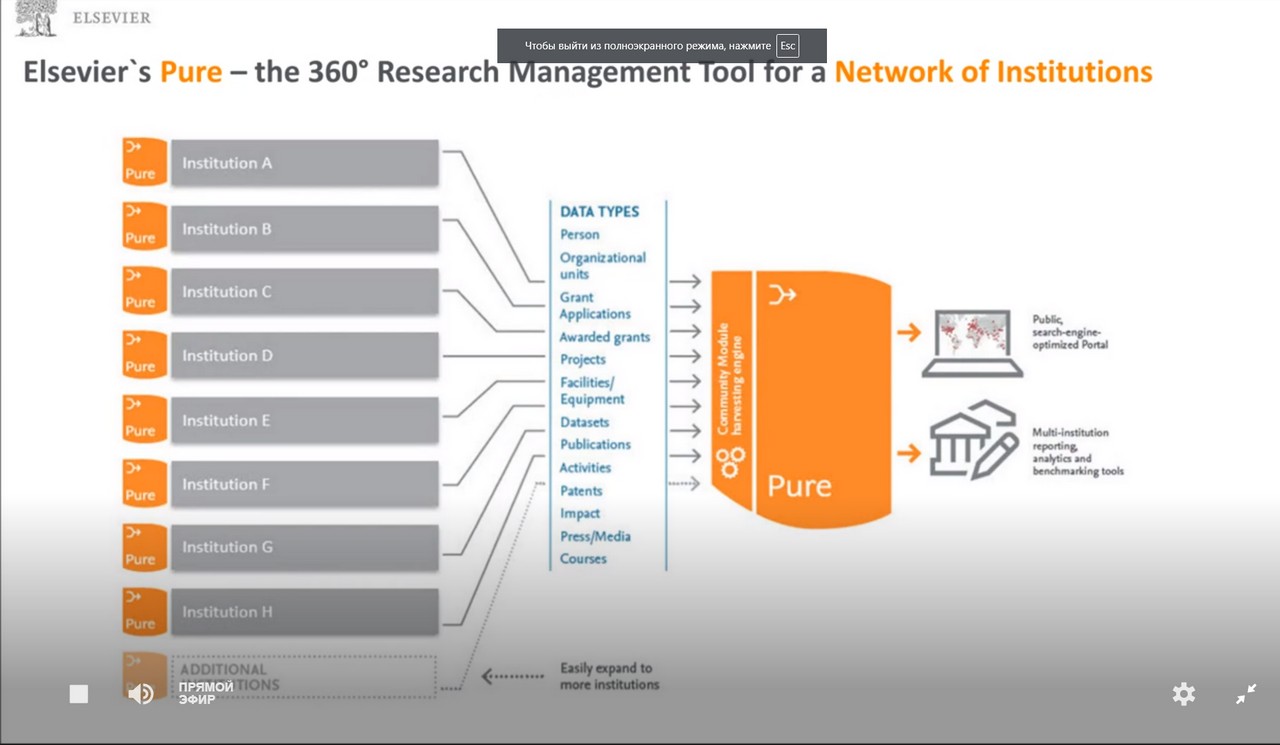Click the Elsevier logo in the slide corner
This screenshot has height=745, width=1280.
83,18
